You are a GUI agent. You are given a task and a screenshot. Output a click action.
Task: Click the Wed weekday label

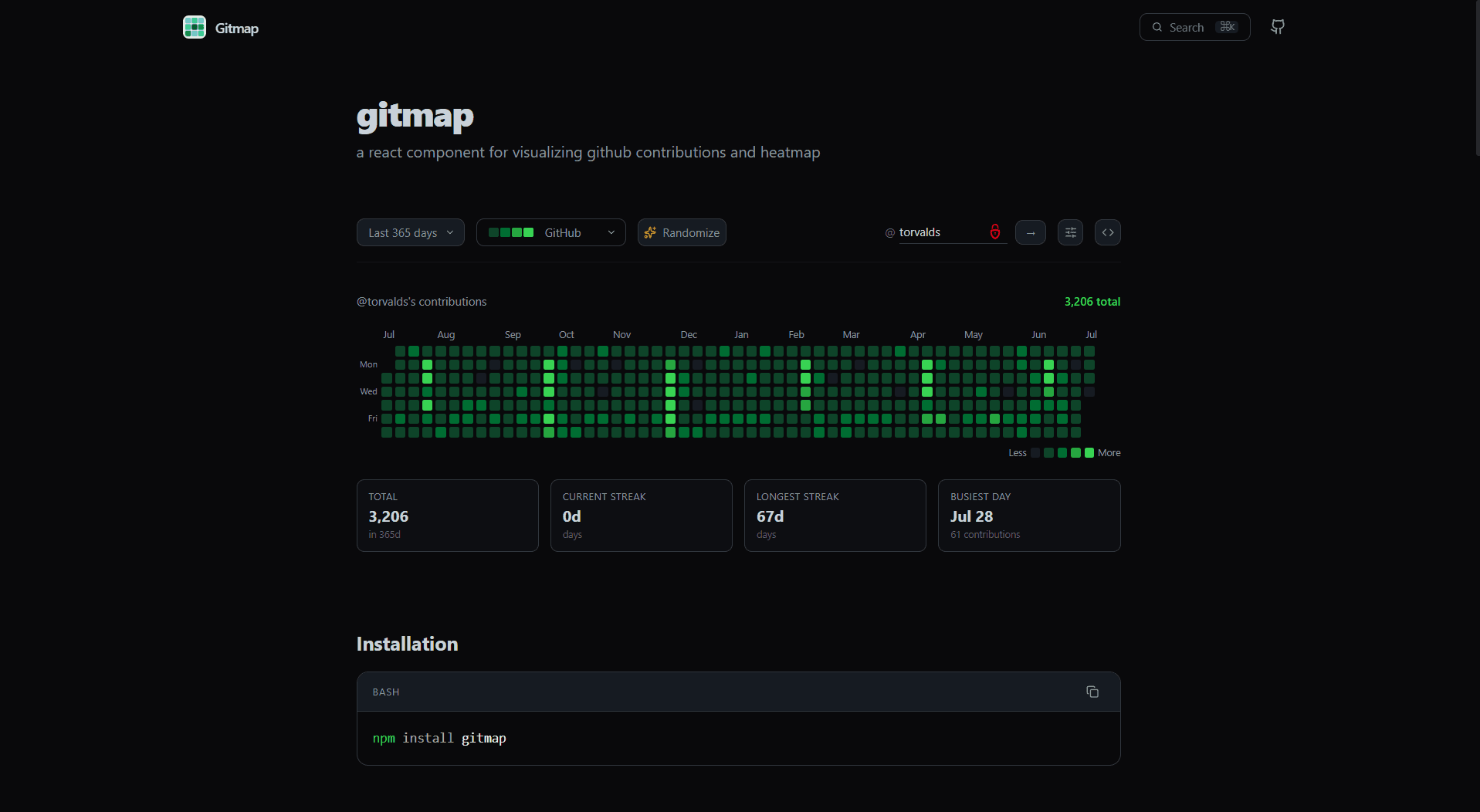[x=368, y=391]
